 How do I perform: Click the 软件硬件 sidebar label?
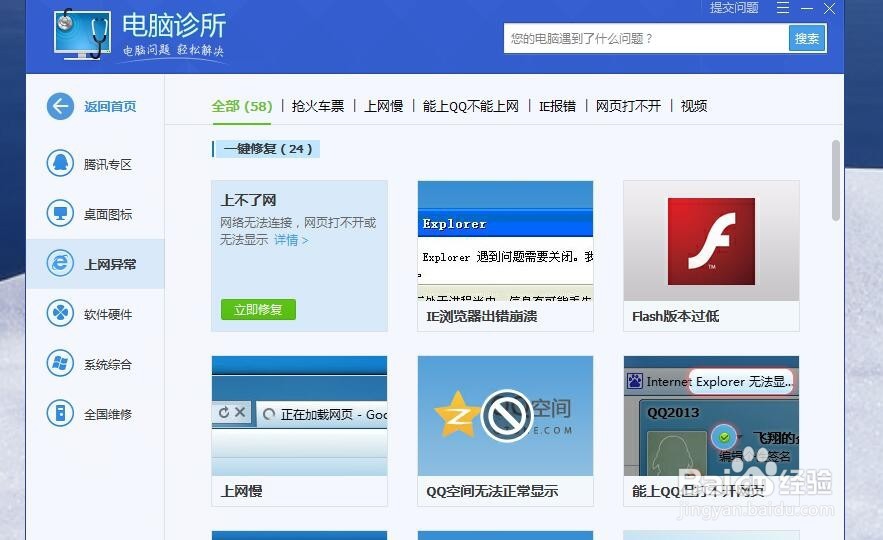click(x=108, y=314)
